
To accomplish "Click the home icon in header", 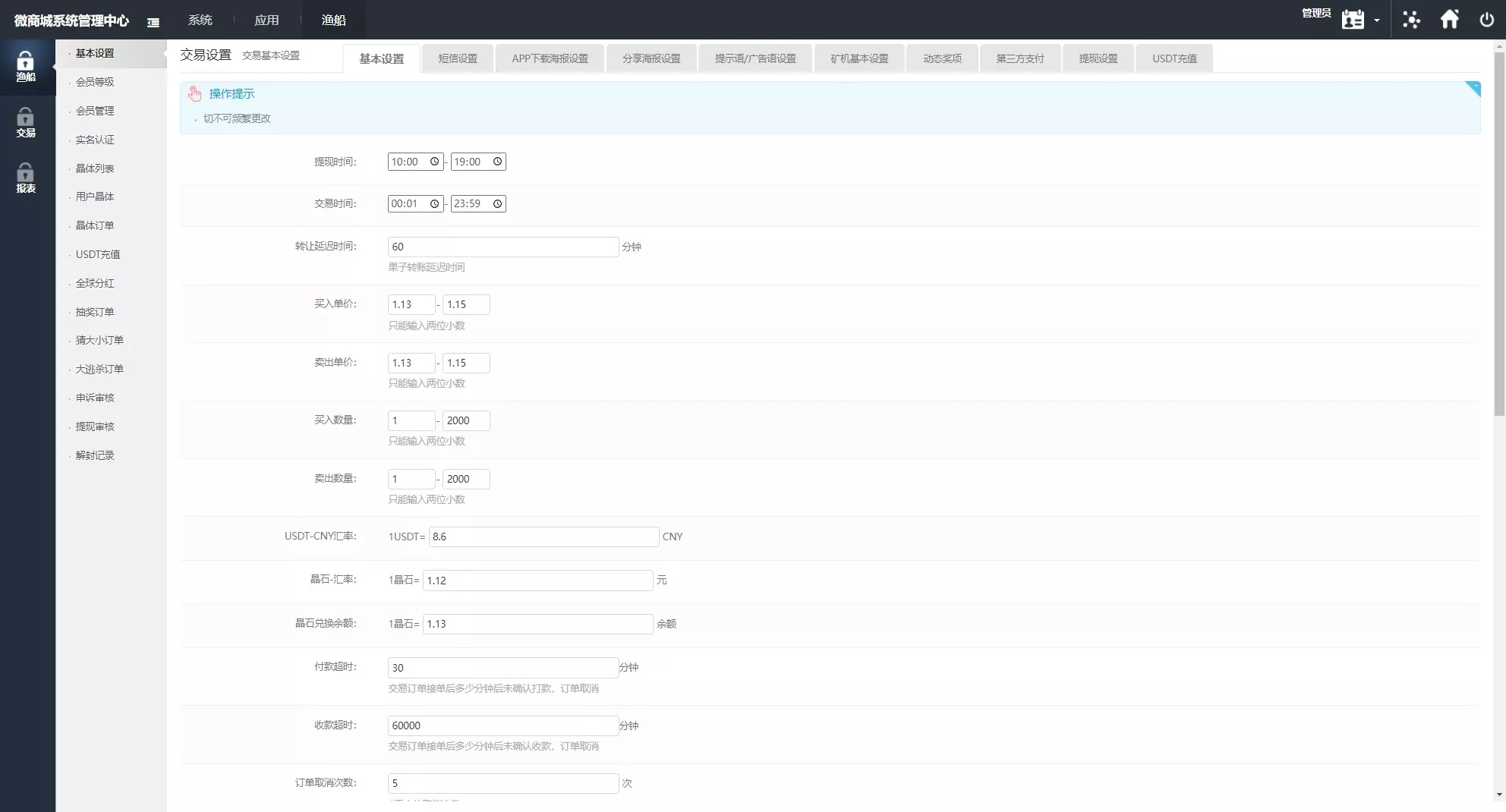I will point(1449,20).
